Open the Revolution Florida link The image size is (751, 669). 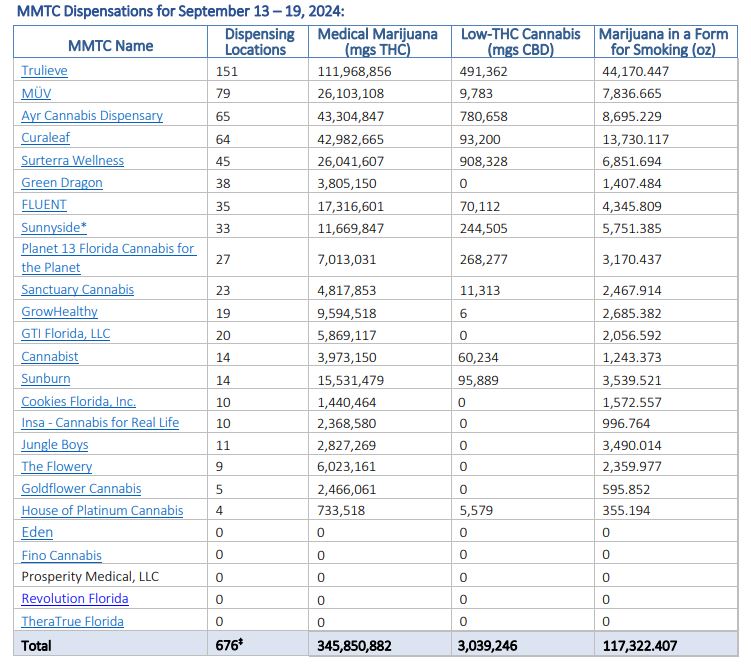tap(75, 598)
